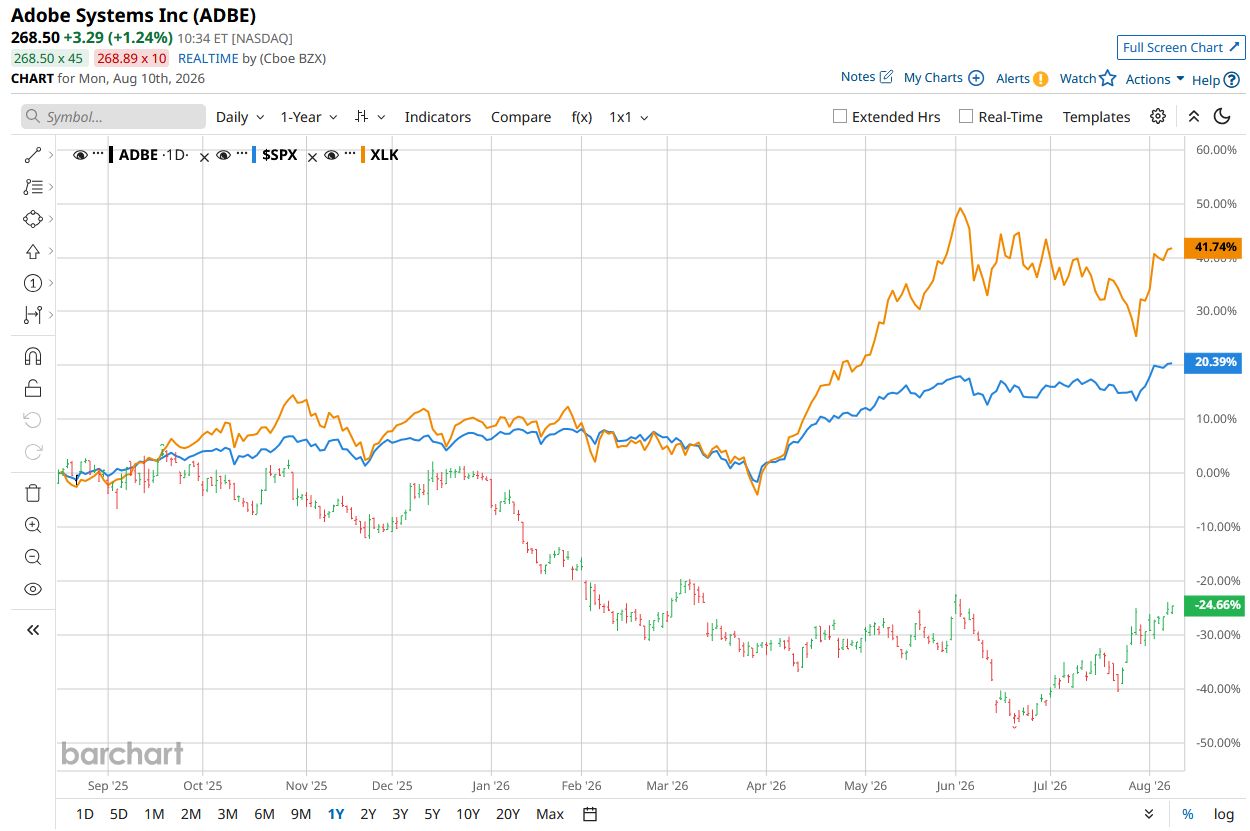Toggle log scale button
1250x831 pixels.
click(1224, 814)
